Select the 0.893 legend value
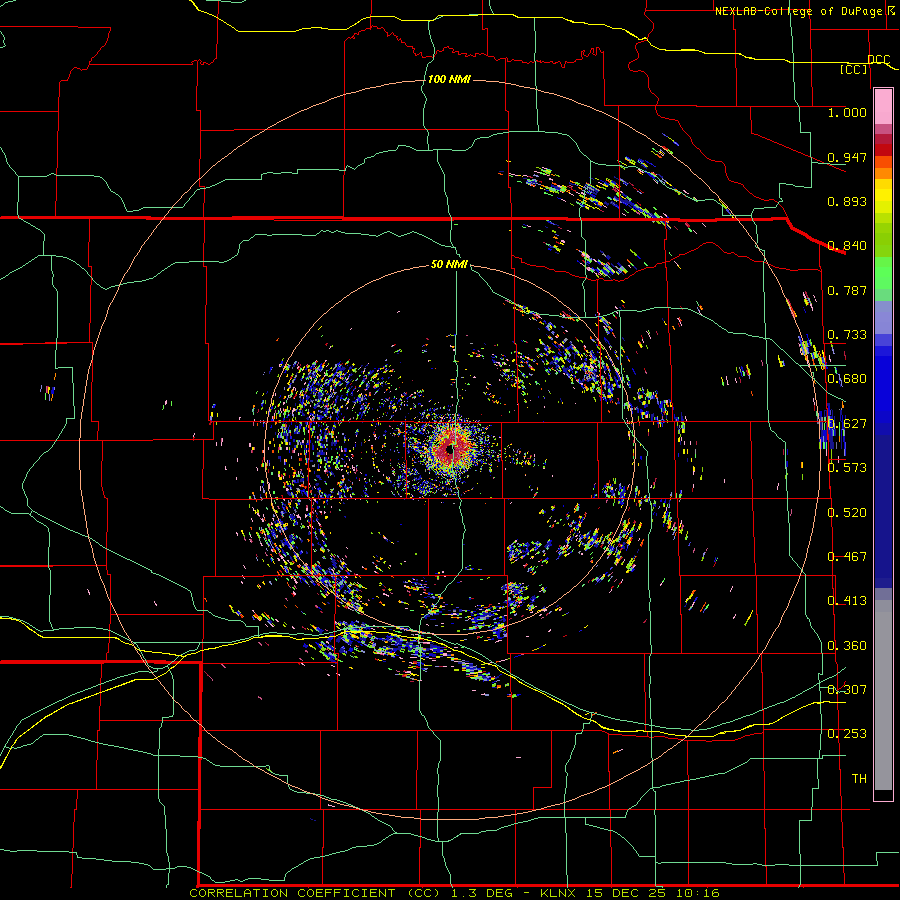Image resolution: width=900 pixels, height=900 pixels. (847, 201)
